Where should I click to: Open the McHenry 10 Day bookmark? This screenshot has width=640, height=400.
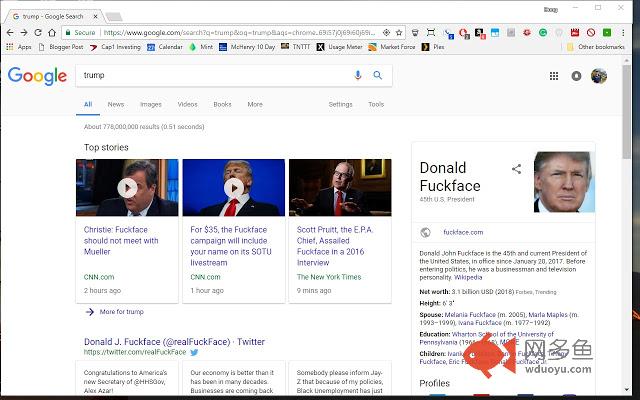pyautogui.click(x=247, y=47)
